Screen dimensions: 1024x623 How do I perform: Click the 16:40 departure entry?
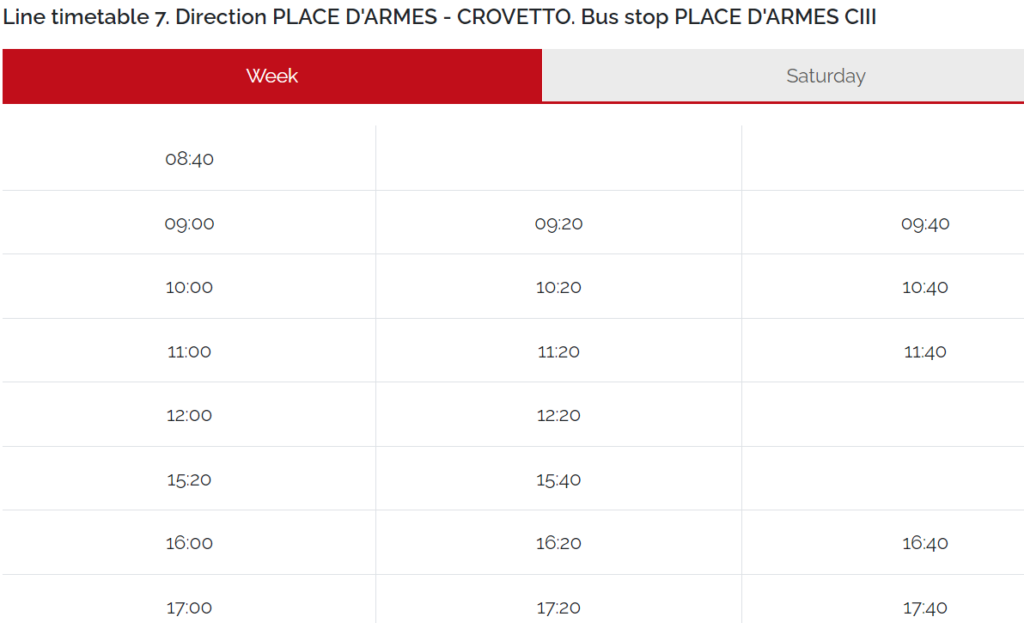tap(926, 543)
